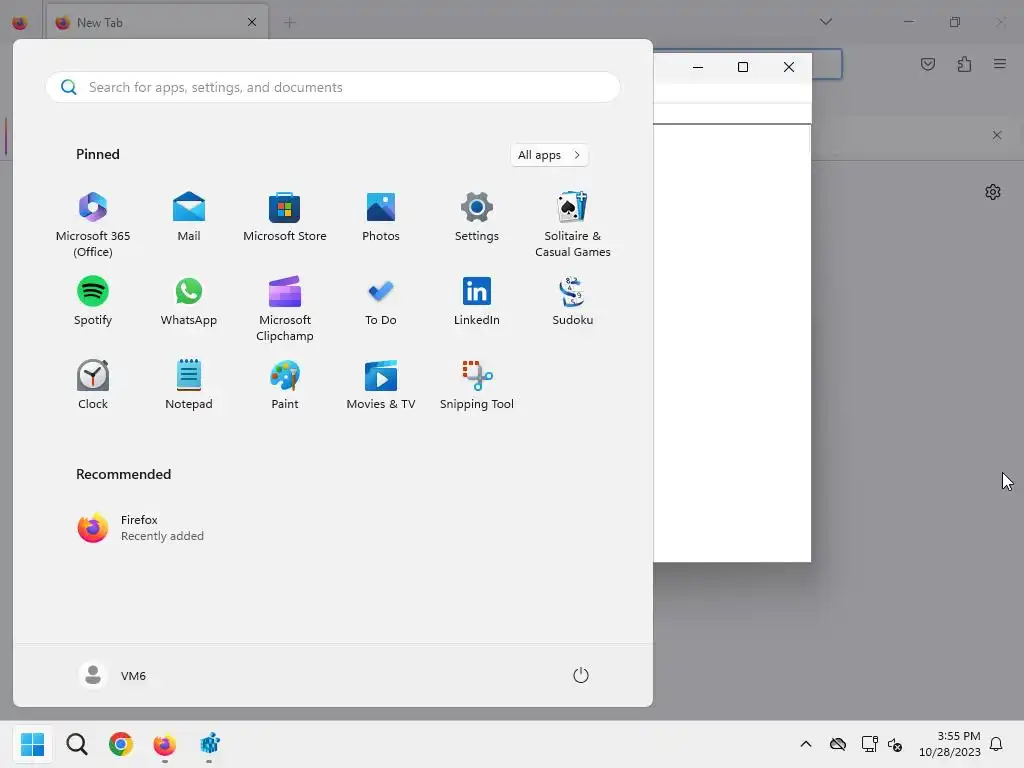Open the power options button
The width and height of the screenshot is (1024, 768).
(x=581, y=675)
